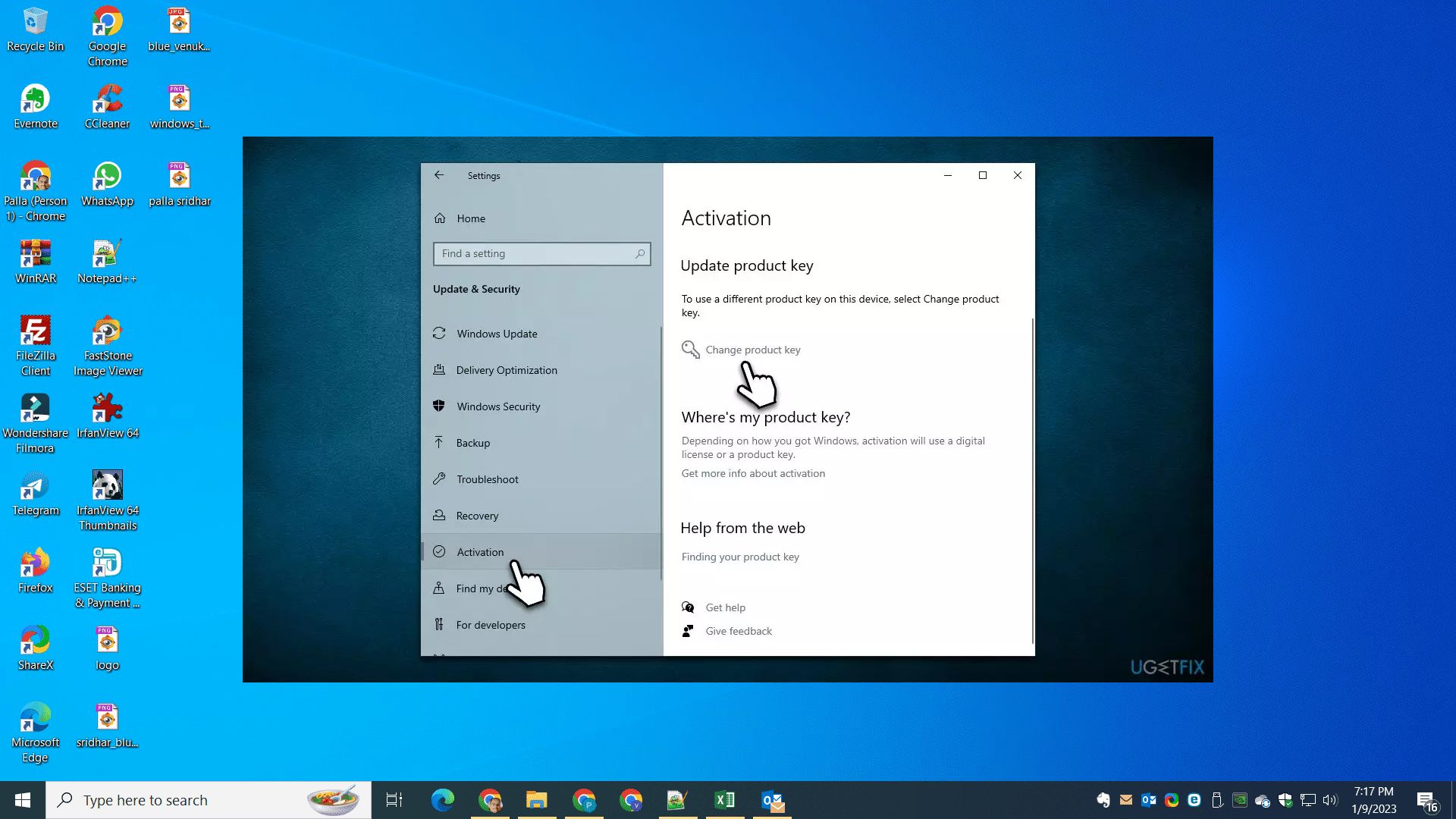This screenshot has width=1456, height=819.
Task: Open ShareX desktop shortcut
Action: point(35,648)
